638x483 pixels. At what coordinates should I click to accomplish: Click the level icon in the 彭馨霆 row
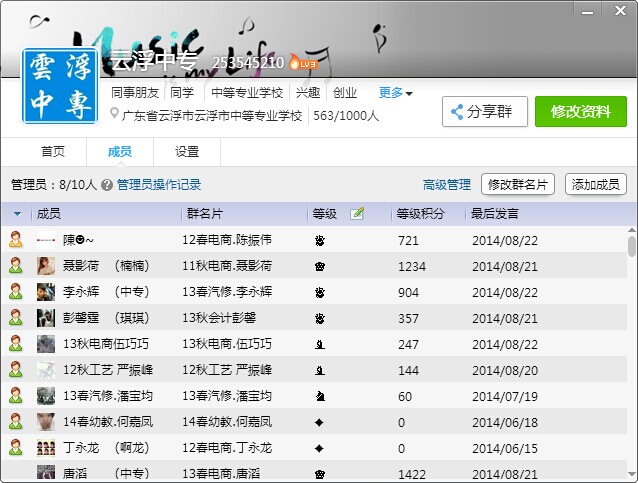(320, 319)
